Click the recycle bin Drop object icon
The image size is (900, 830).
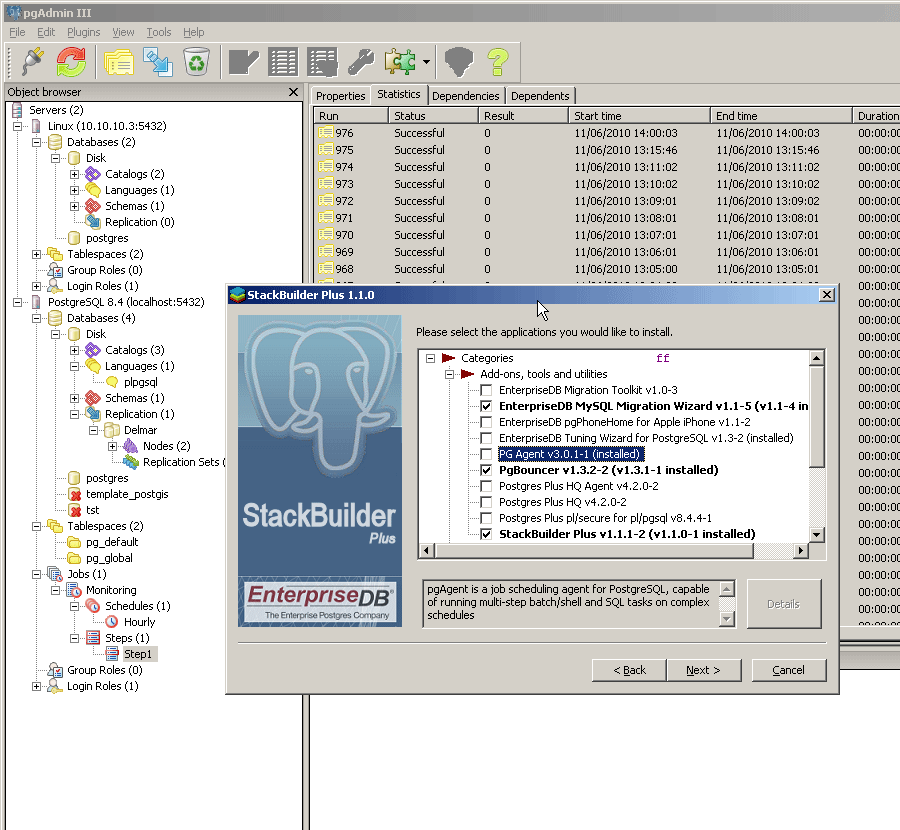coord(196,61)
